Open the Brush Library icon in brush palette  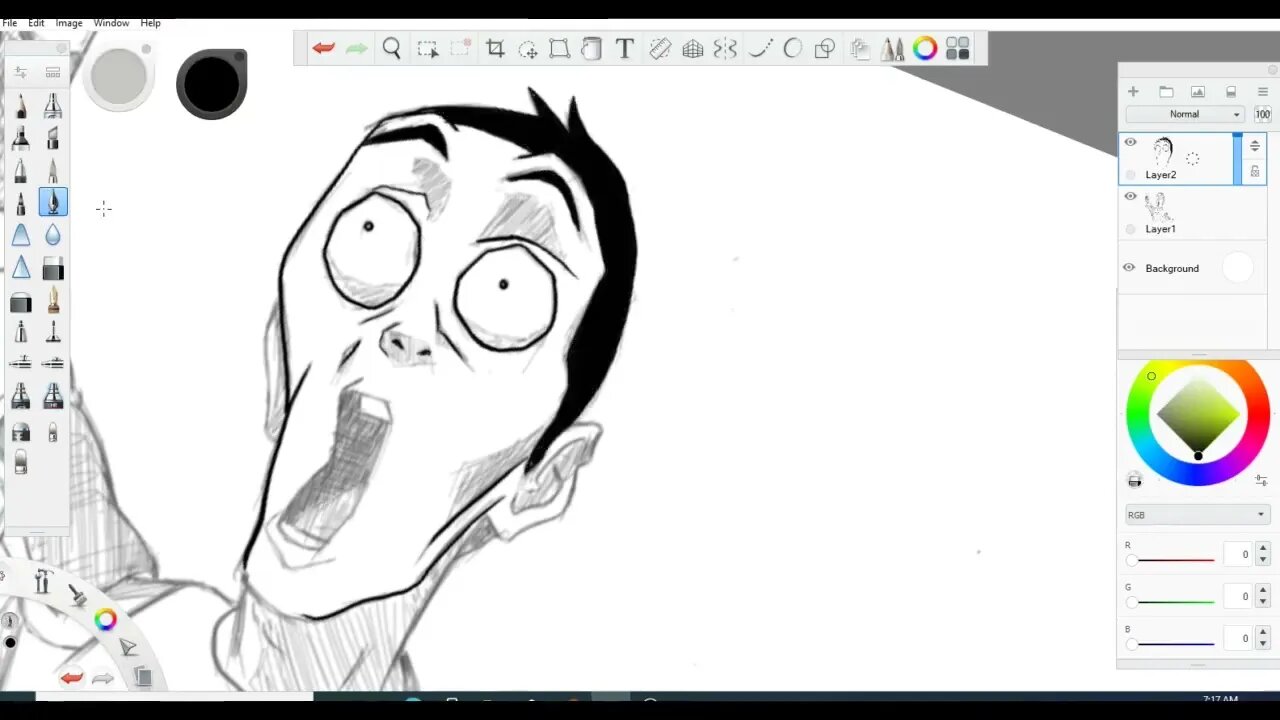tap(53, 72)
